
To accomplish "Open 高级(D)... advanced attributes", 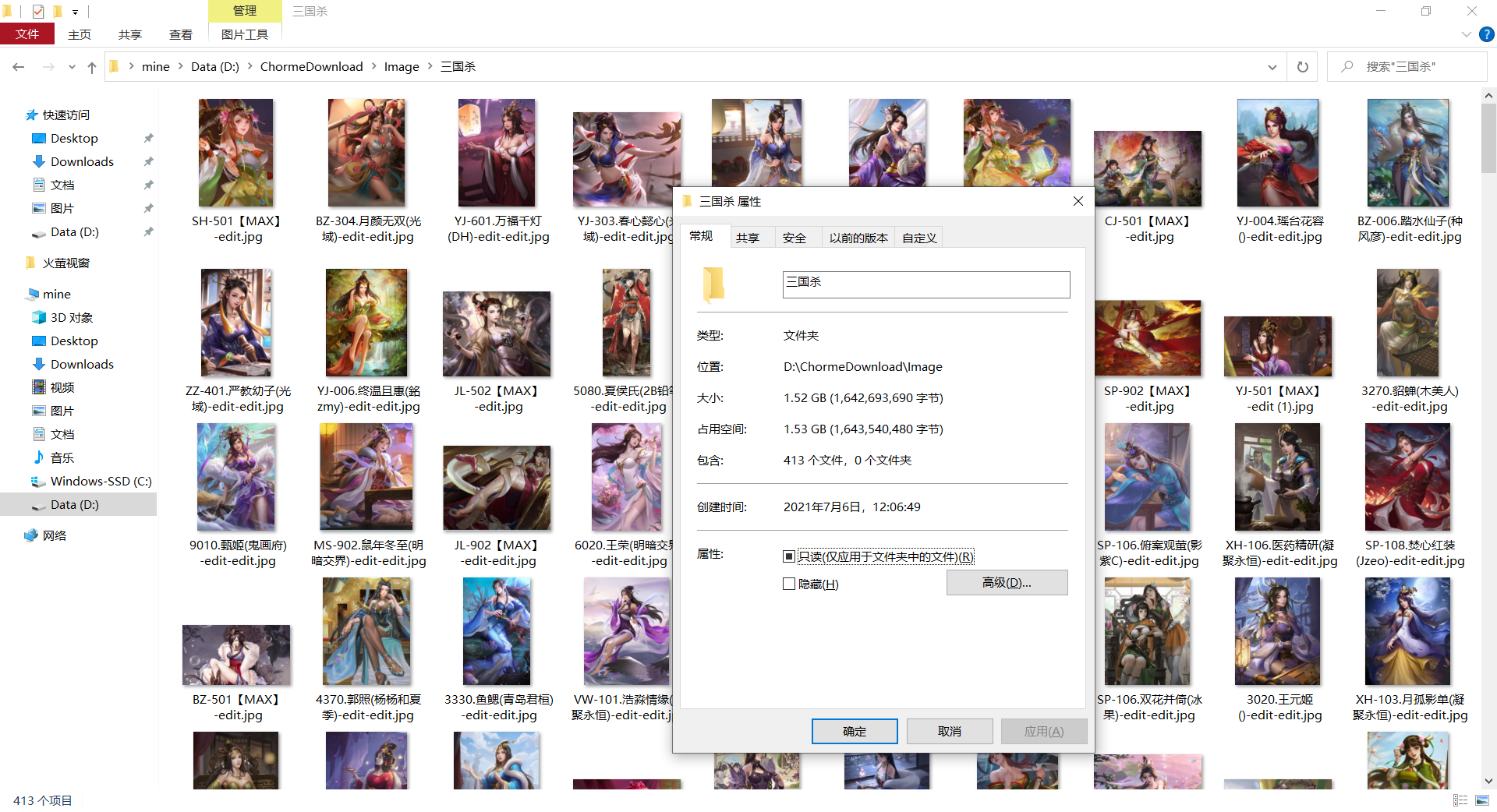I will [x=1007, y=582].
